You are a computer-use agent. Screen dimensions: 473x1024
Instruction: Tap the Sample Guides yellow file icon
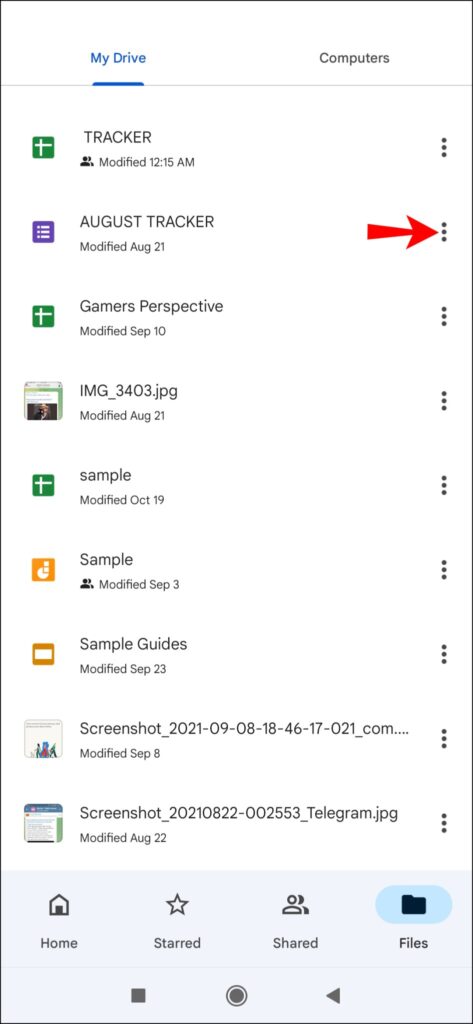click(43, 654)
